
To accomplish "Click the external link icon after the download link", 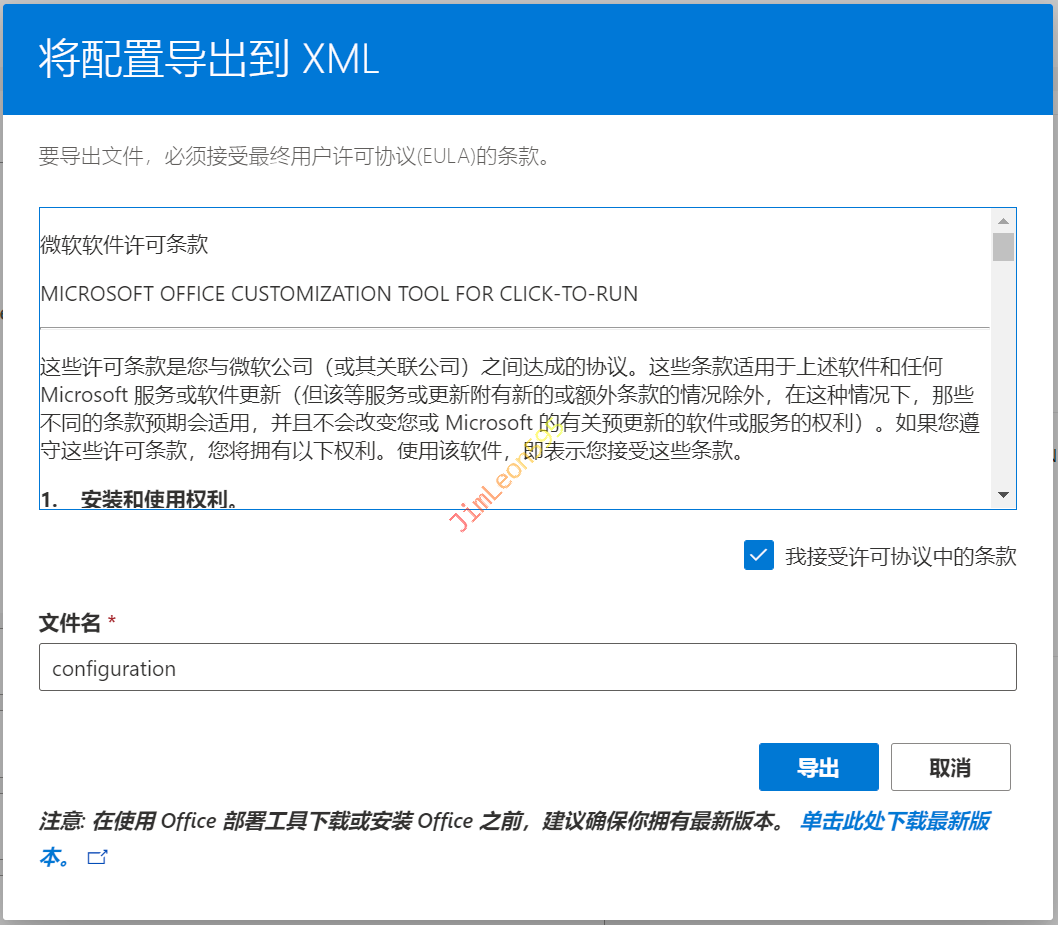I will (x=98, y=857).
